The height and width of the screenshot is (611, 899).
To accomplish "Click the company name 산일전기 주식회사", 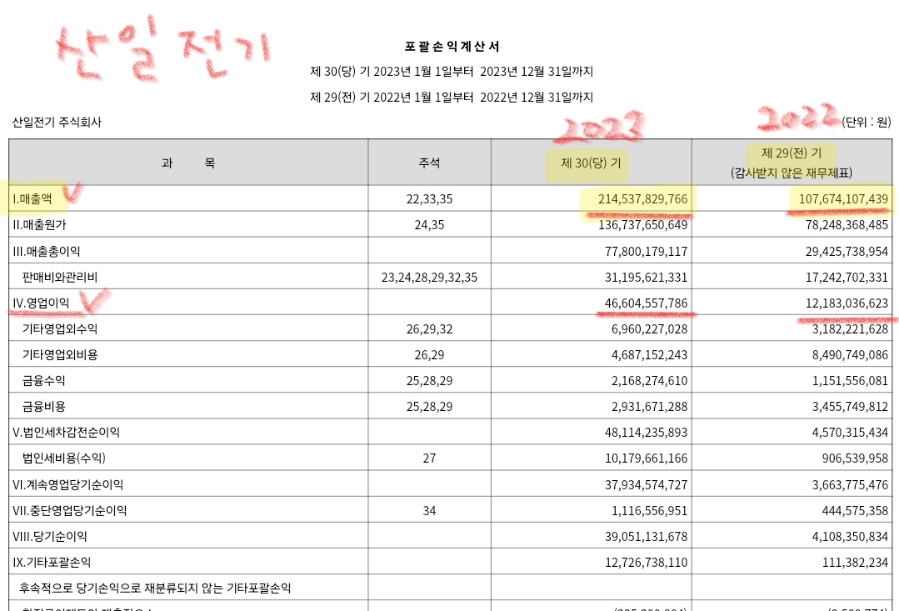I will pos(57,122).
